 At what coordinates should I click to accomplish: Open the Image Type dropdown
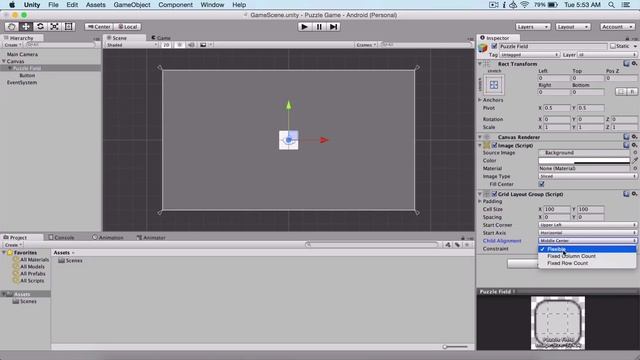tap(587, 176)
